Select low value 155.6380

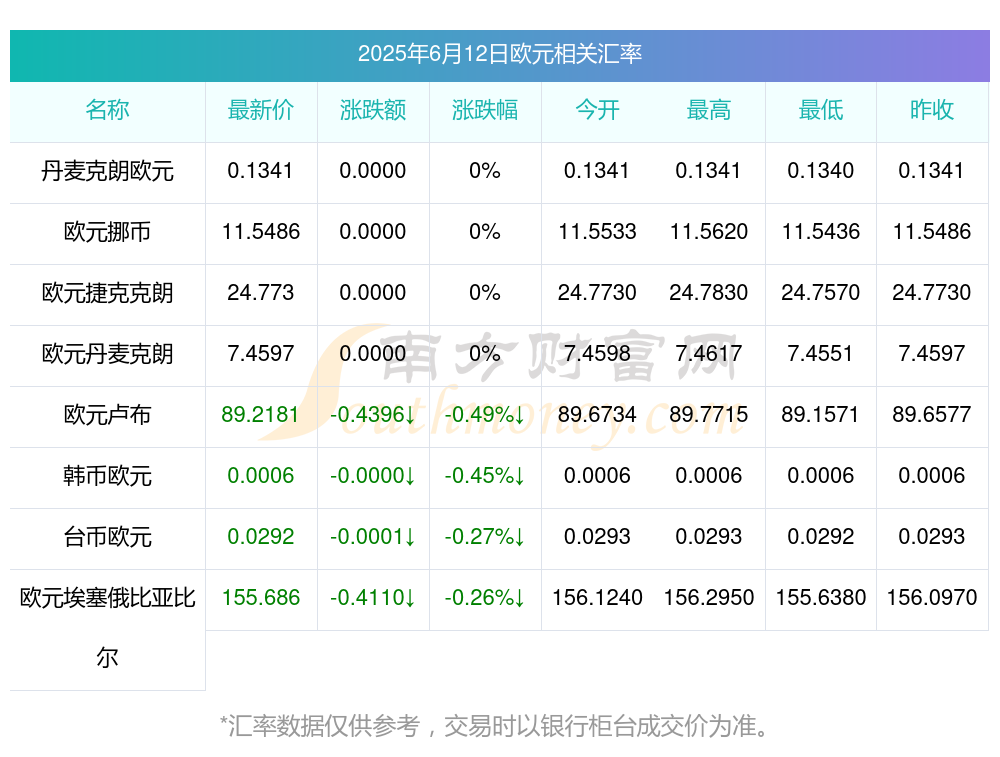point(821,598)
